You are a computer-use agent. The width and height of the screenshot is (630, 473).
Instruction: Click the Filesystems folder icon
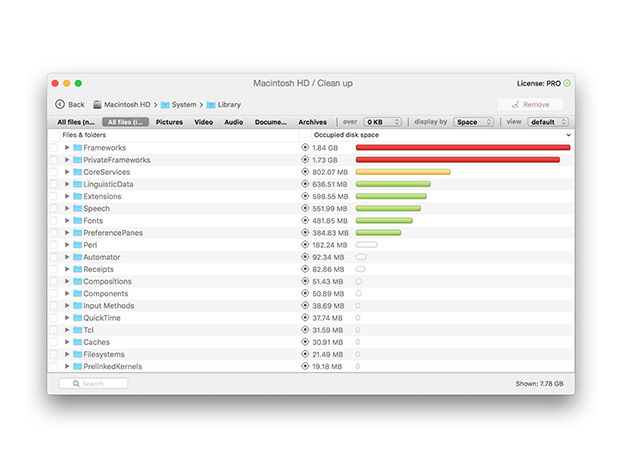coord(78,354)
